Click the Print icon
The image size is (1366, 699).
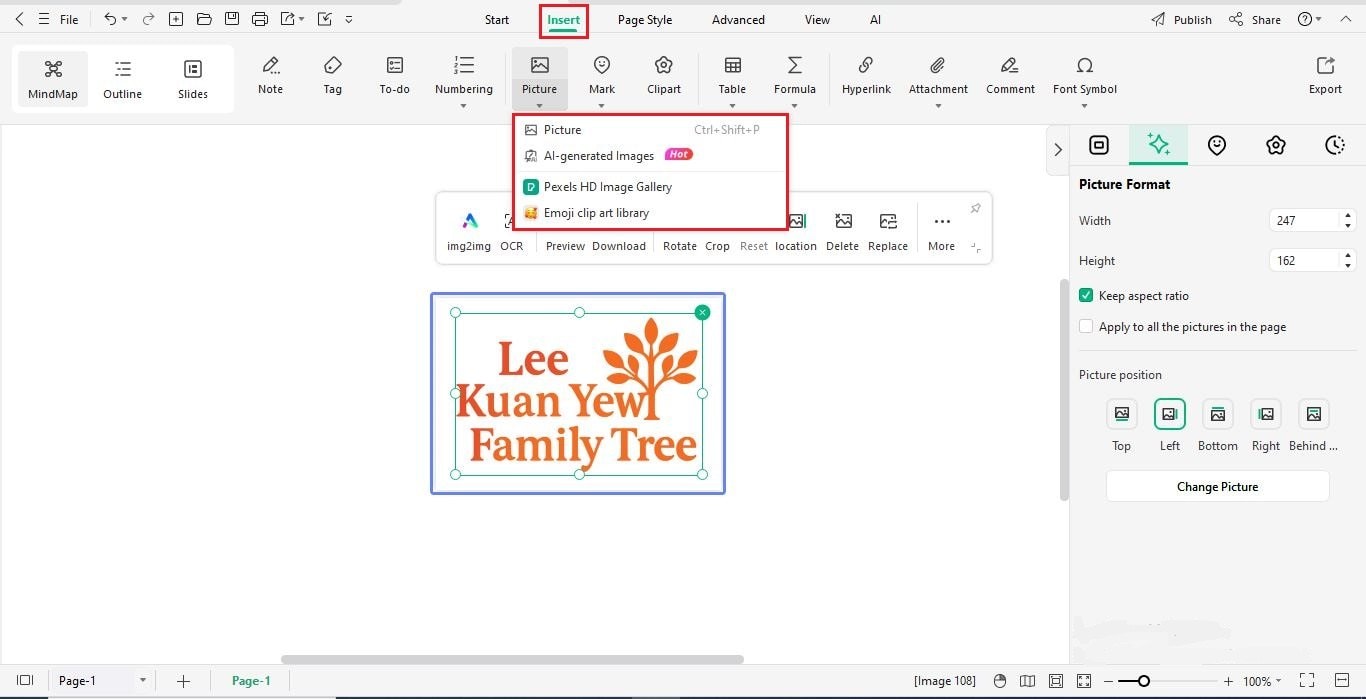[260, 19]
